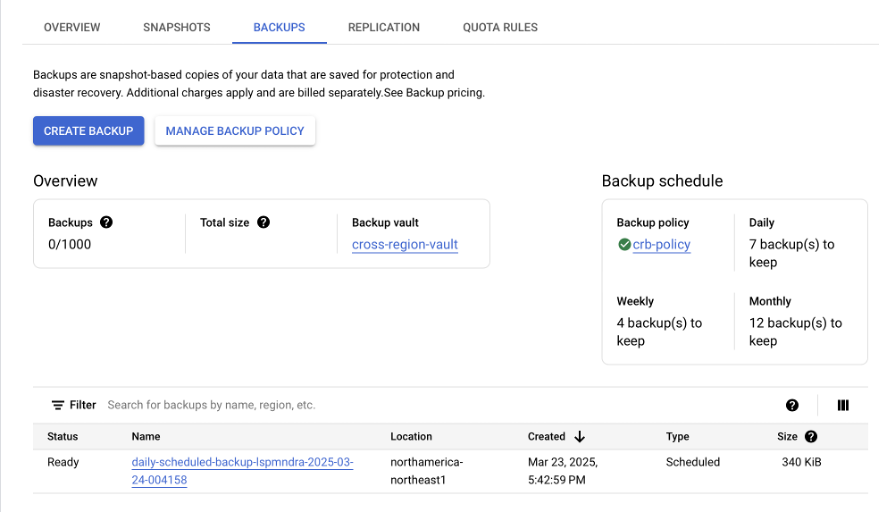Click the Filter list icon
The width and height of the screenshot is (896, 512).
(x=58, y=405)
